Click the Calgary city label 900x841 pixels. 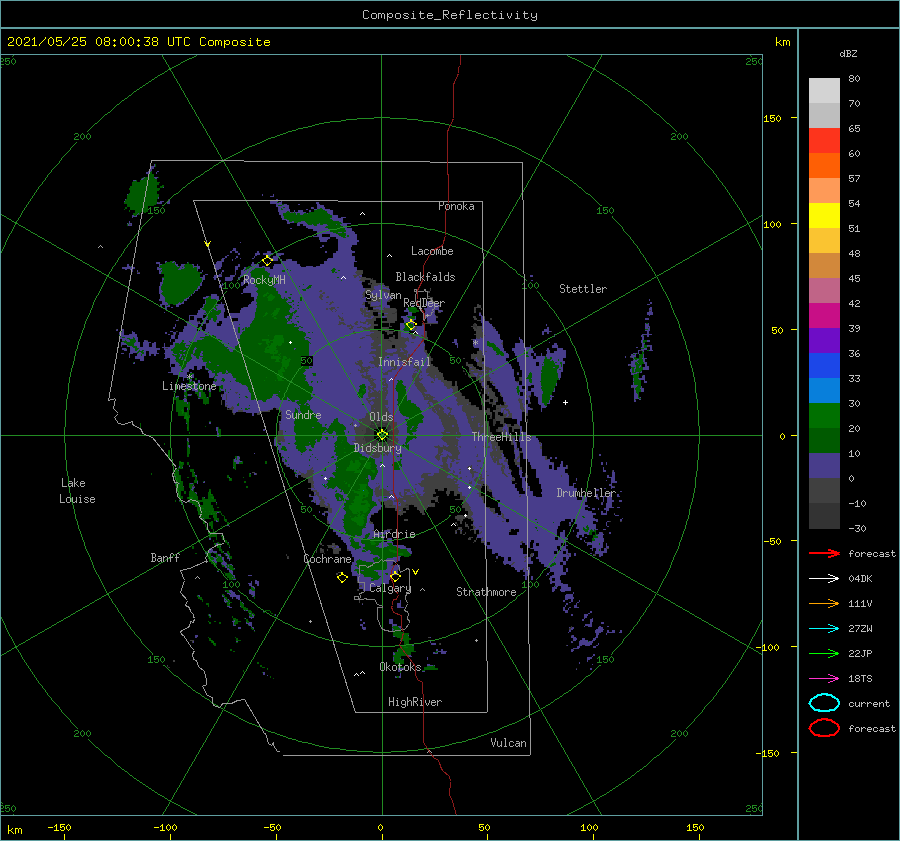[390, 588]
